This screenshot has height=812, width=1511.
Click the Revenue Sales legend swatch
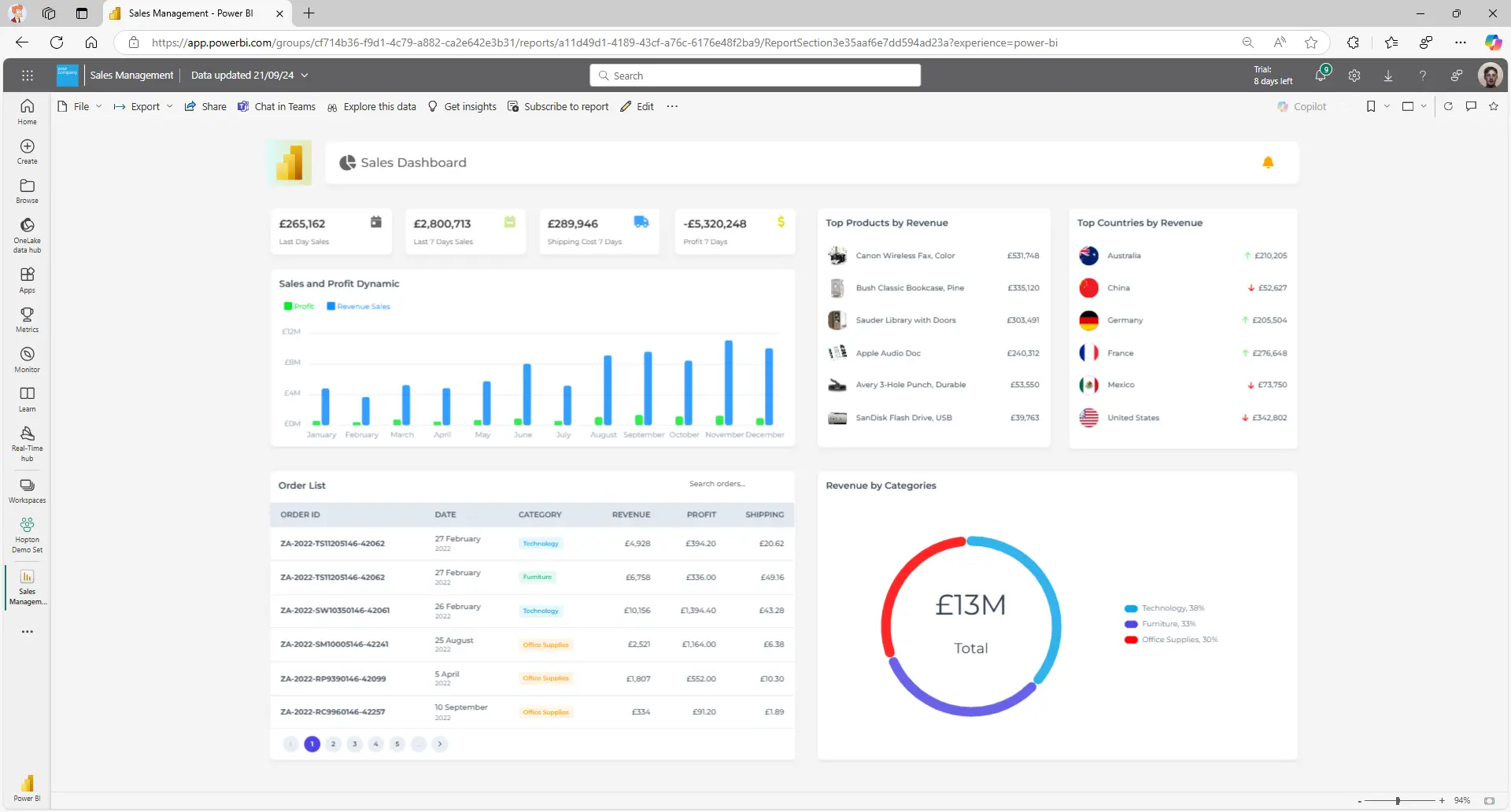(331, 306)
